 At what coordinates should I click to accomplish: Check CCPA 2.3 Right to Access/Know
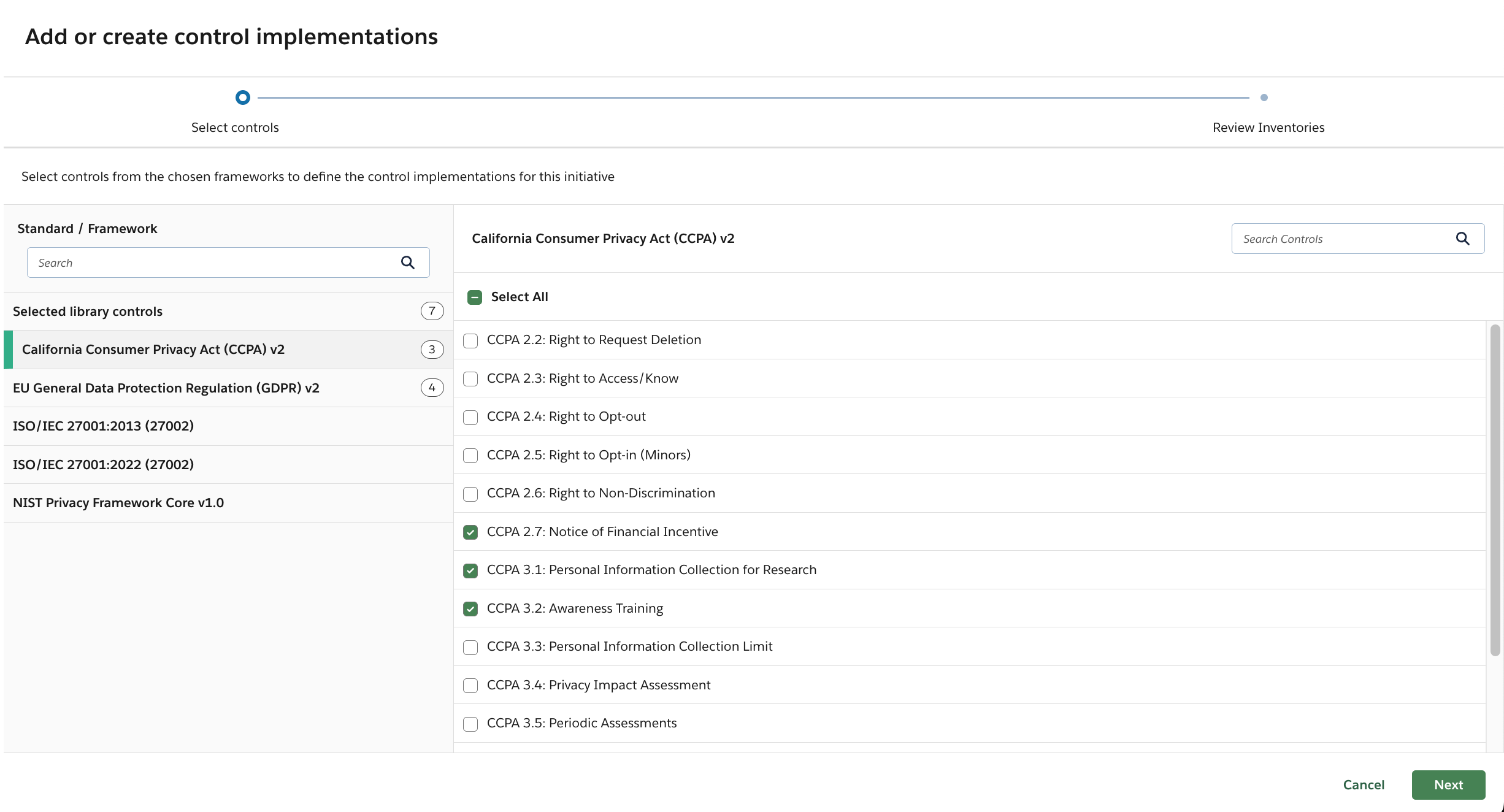pos(470,379)
